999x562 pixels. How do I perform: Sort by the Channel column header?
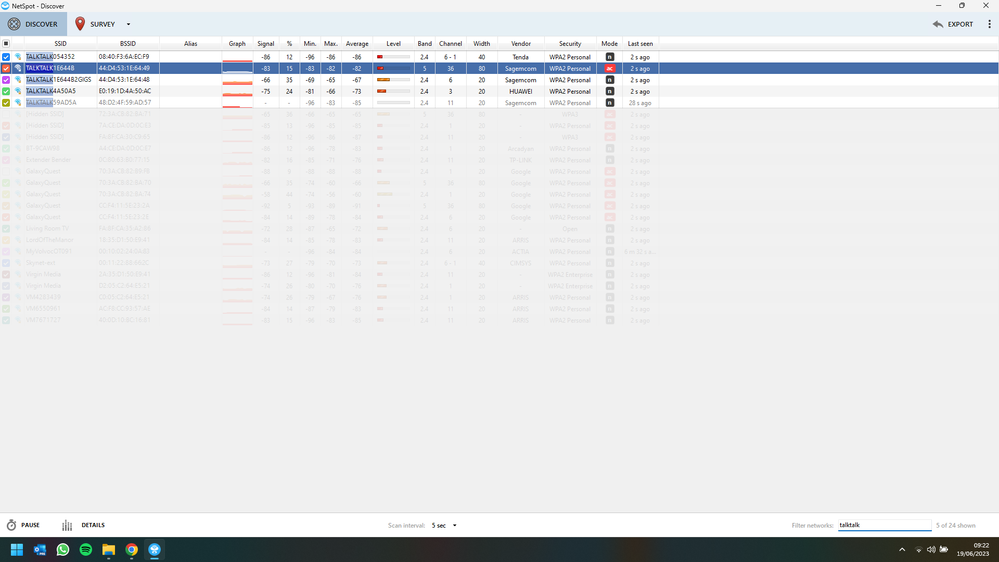pos(451,44)
